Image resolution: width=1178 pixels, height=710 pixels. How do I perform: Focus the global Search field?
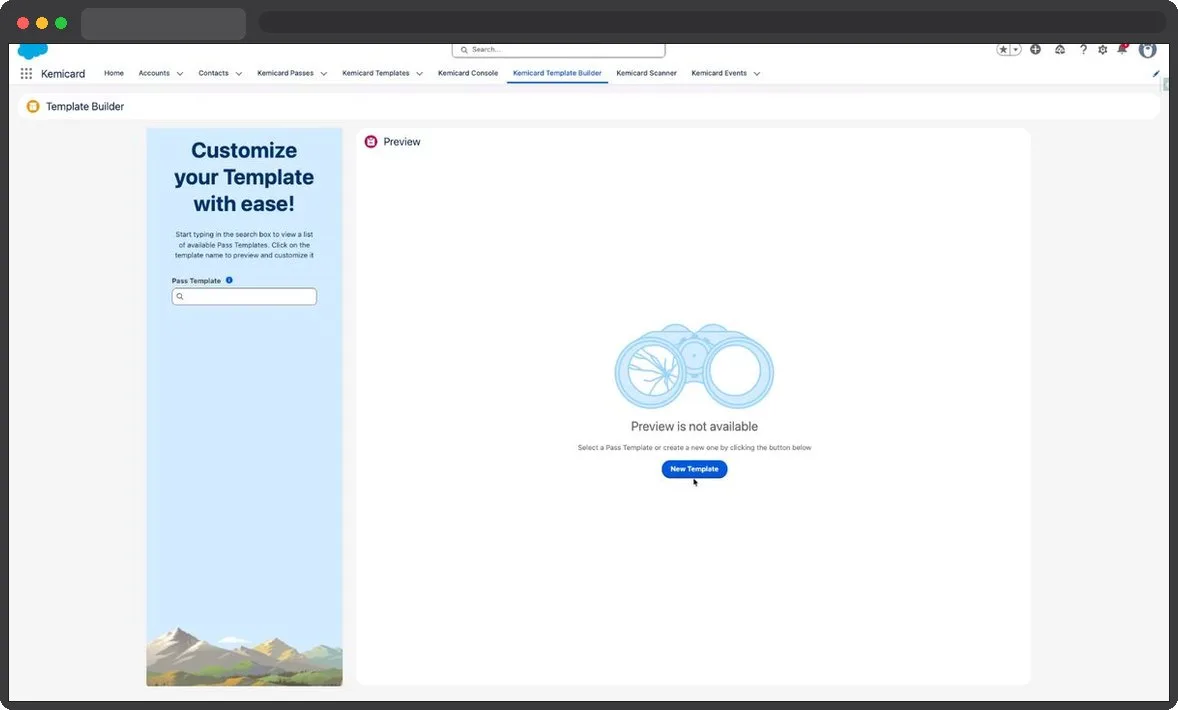click(x=558, y=50)
